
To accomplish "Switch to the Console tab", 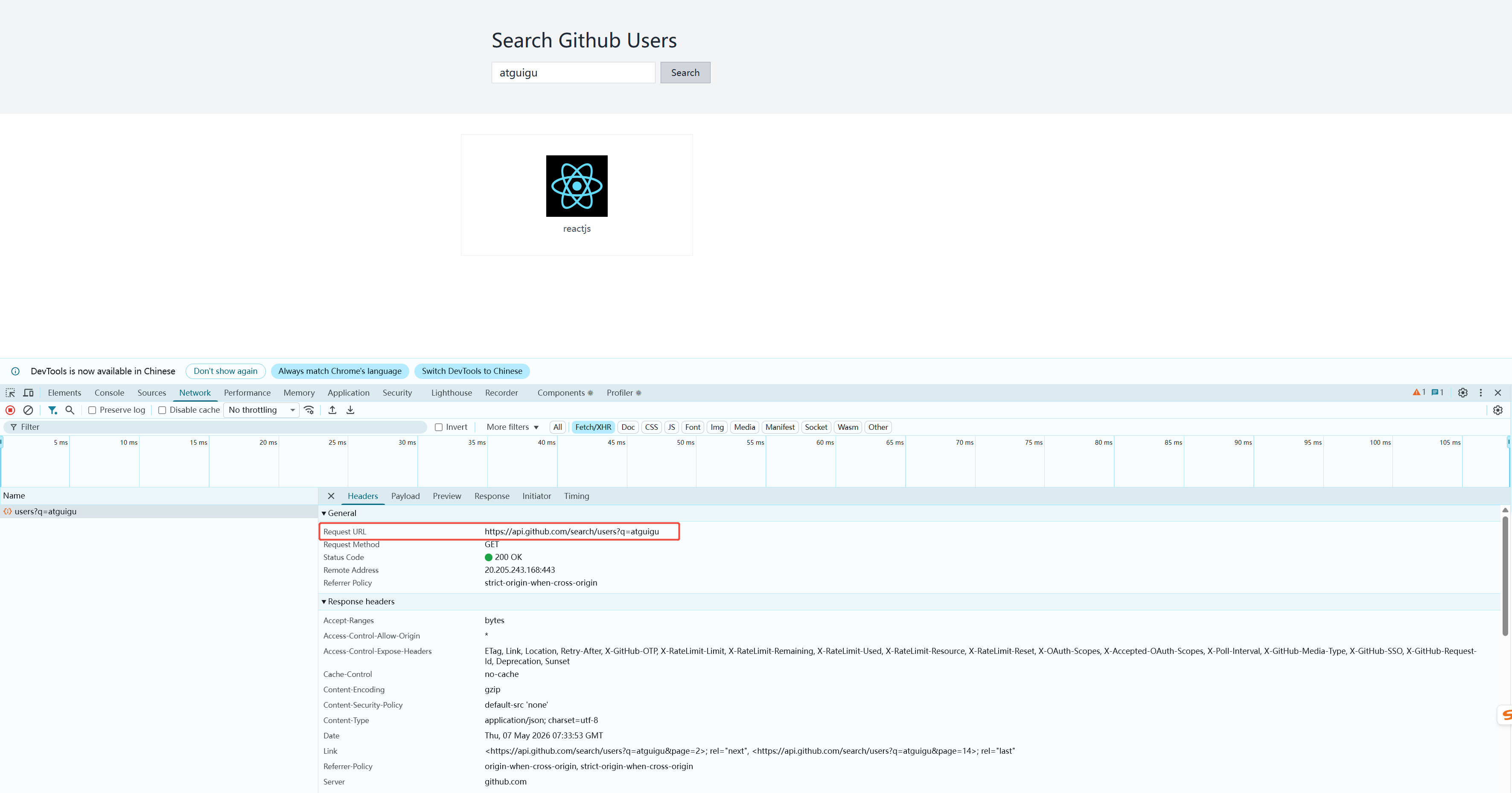I will click(109, 393).
